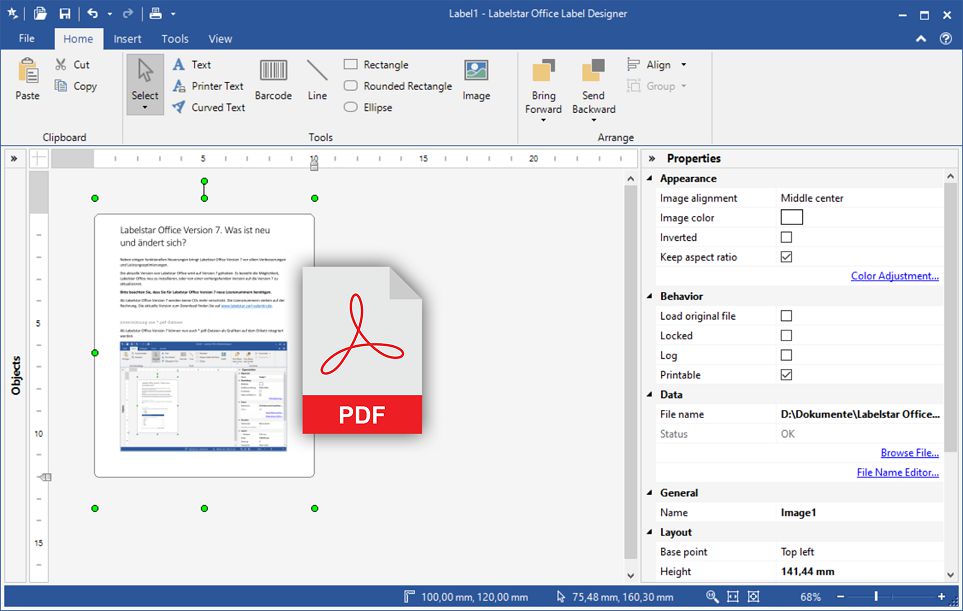Switch to the Home tab

(78, 39)
